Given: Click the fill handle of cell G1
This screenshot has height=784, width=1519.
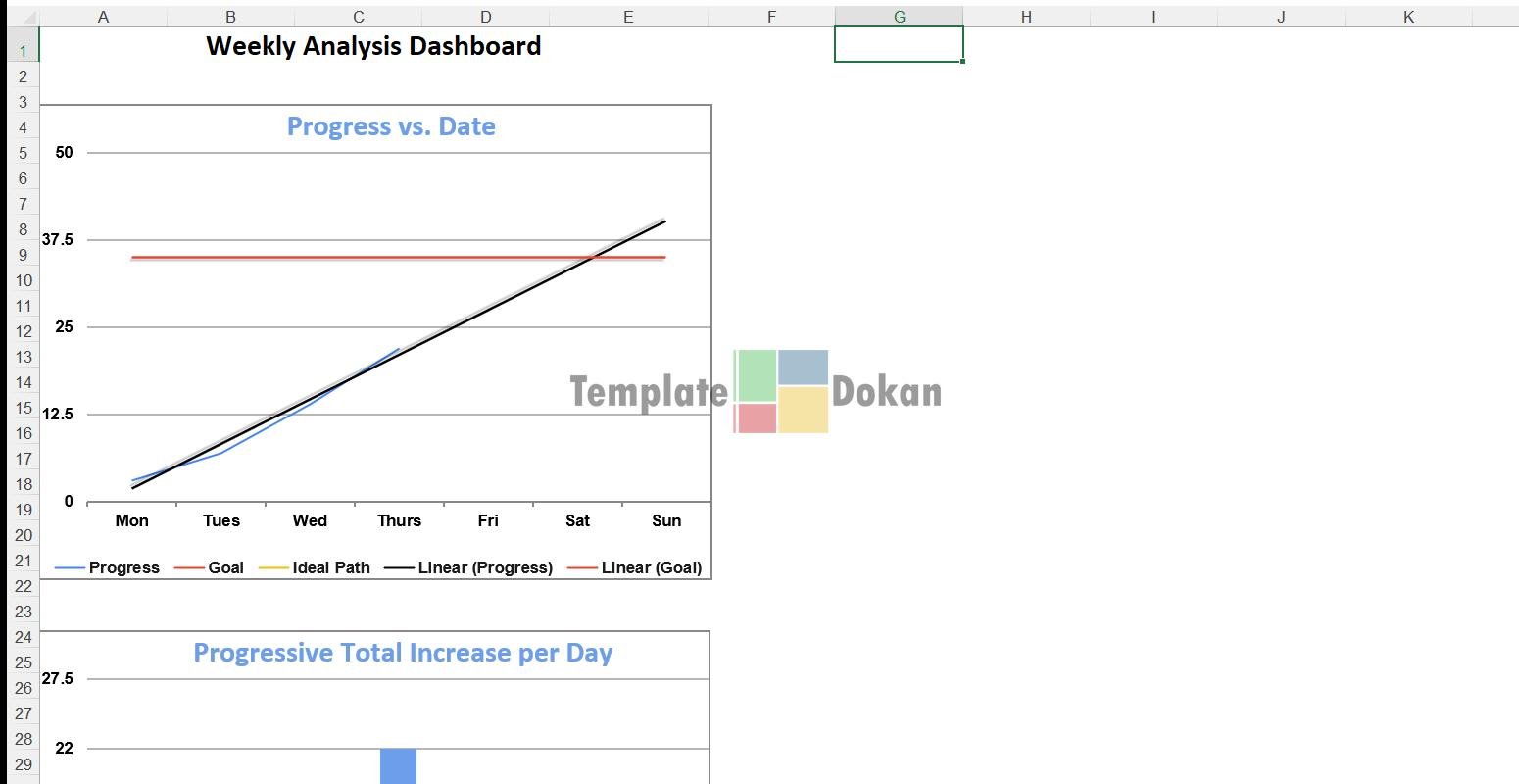Looking at the screenshot, I should (962, 61).
